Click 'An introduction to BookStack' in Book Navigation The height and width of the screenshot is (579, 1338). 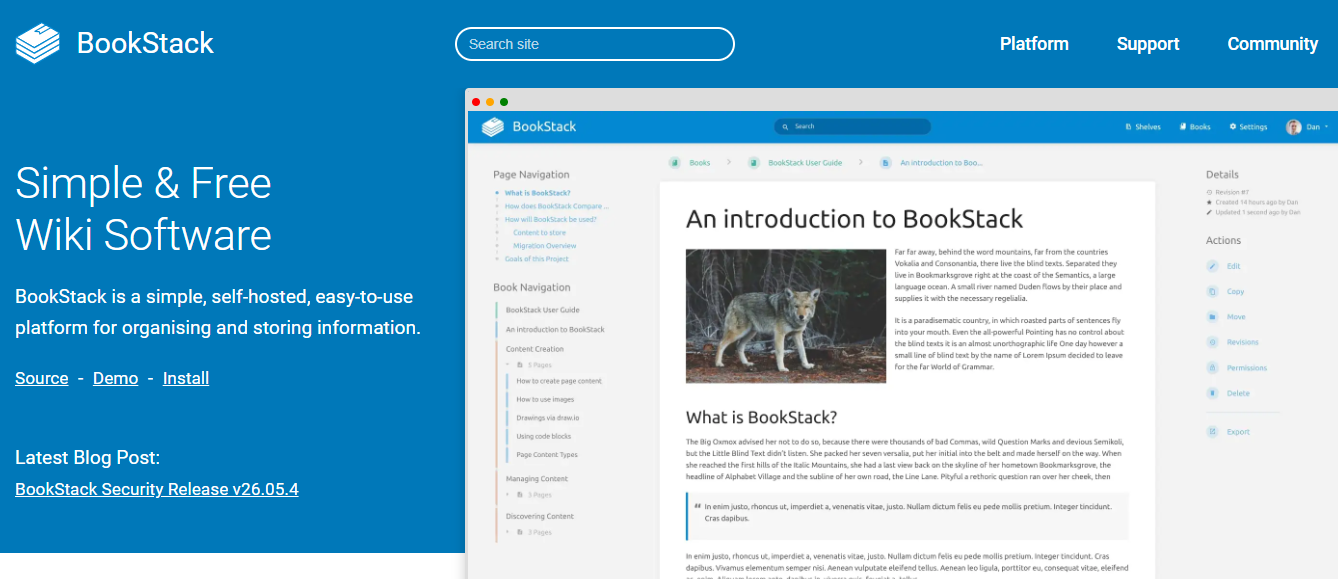click(555, 329)
